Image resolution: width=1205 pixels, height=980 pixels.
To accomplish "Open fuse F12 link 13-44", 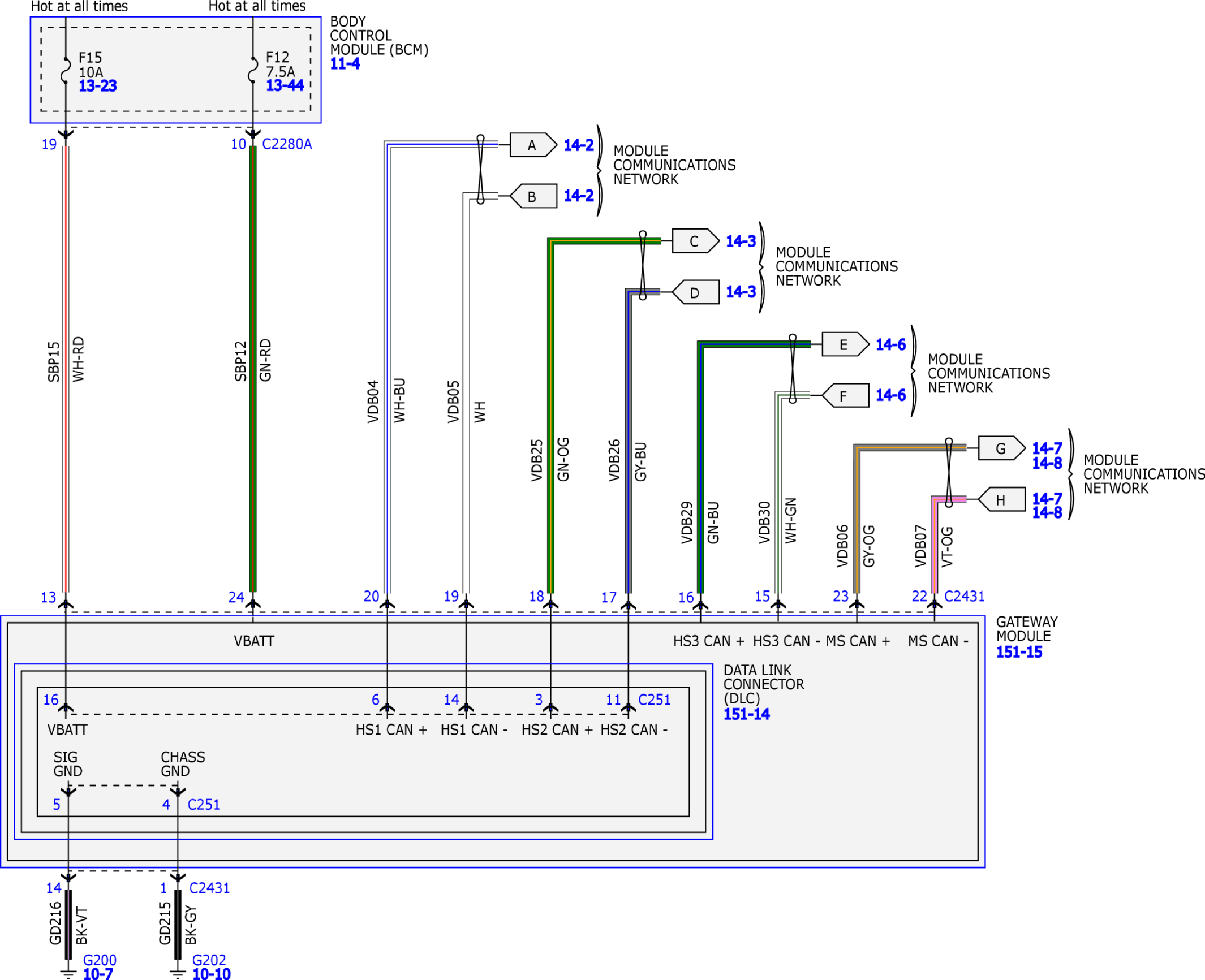I will [x=285, y=85].
